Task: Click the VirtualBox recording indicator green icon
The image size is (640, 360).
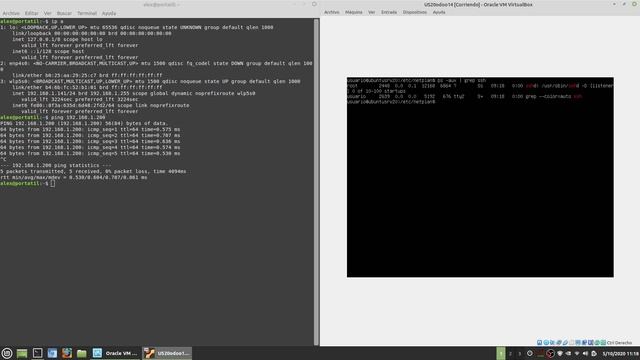Action: (x=597, y=343)
